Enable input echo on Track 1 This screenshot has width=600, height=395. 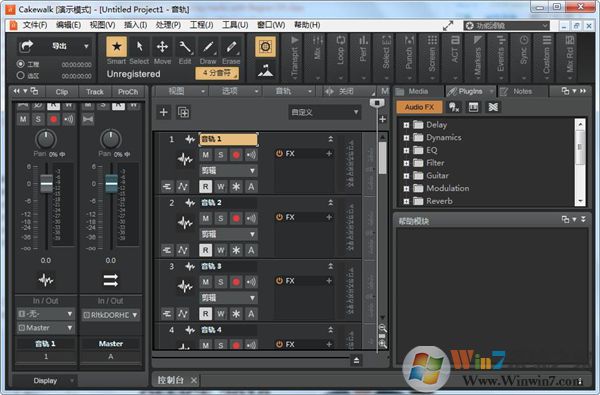click(x=251, y=155)
